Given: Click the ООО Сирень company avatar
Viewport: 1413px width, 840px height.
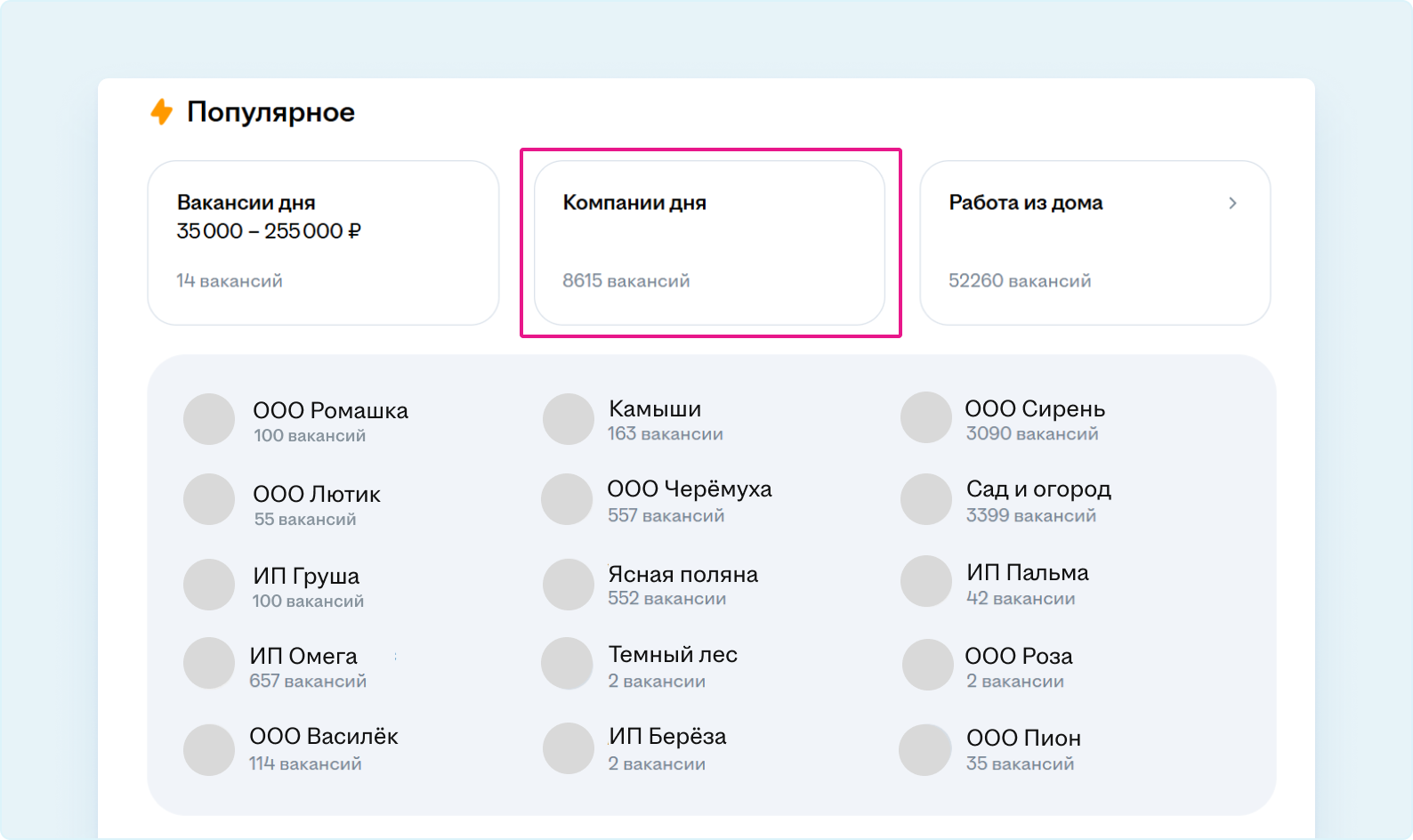Looking at the screenshot, I should point(926,417).
